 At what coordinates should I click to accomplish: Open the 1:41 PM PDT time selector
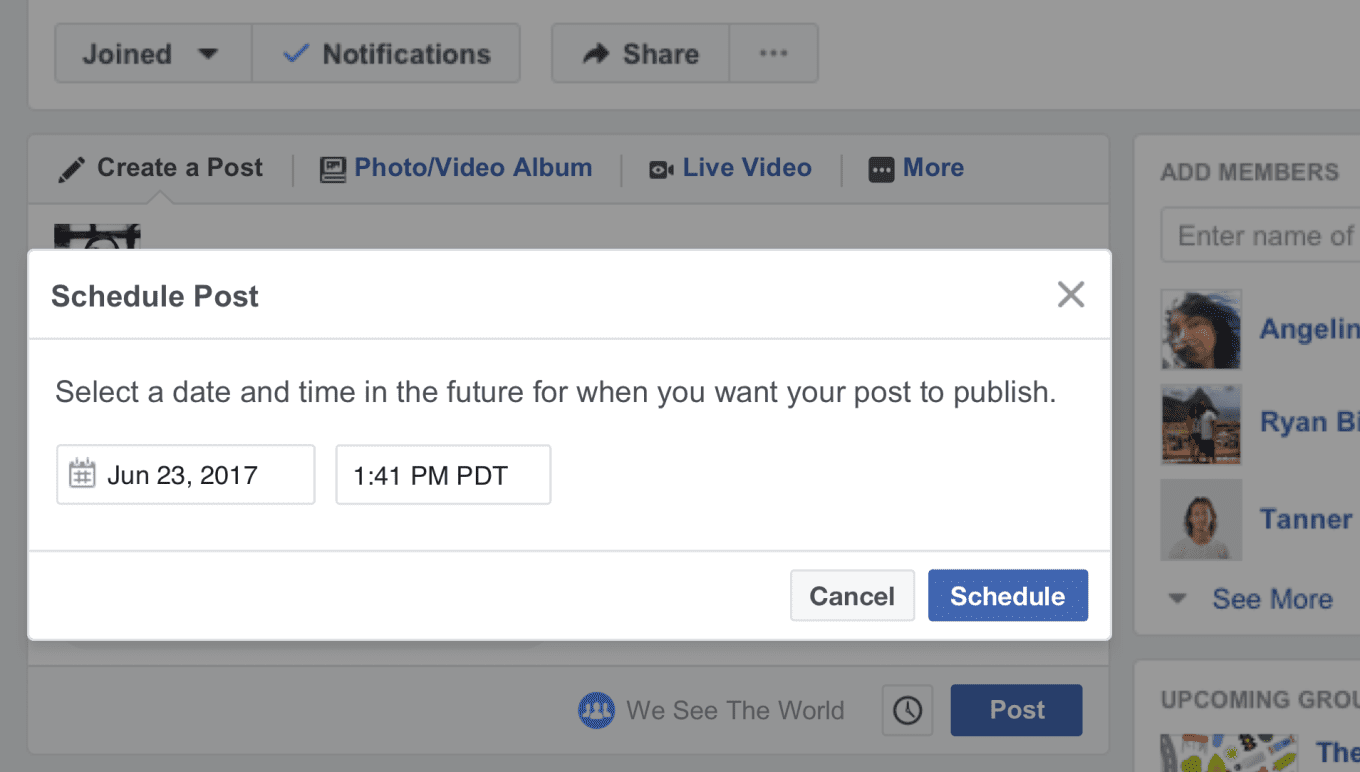[442, 474]
